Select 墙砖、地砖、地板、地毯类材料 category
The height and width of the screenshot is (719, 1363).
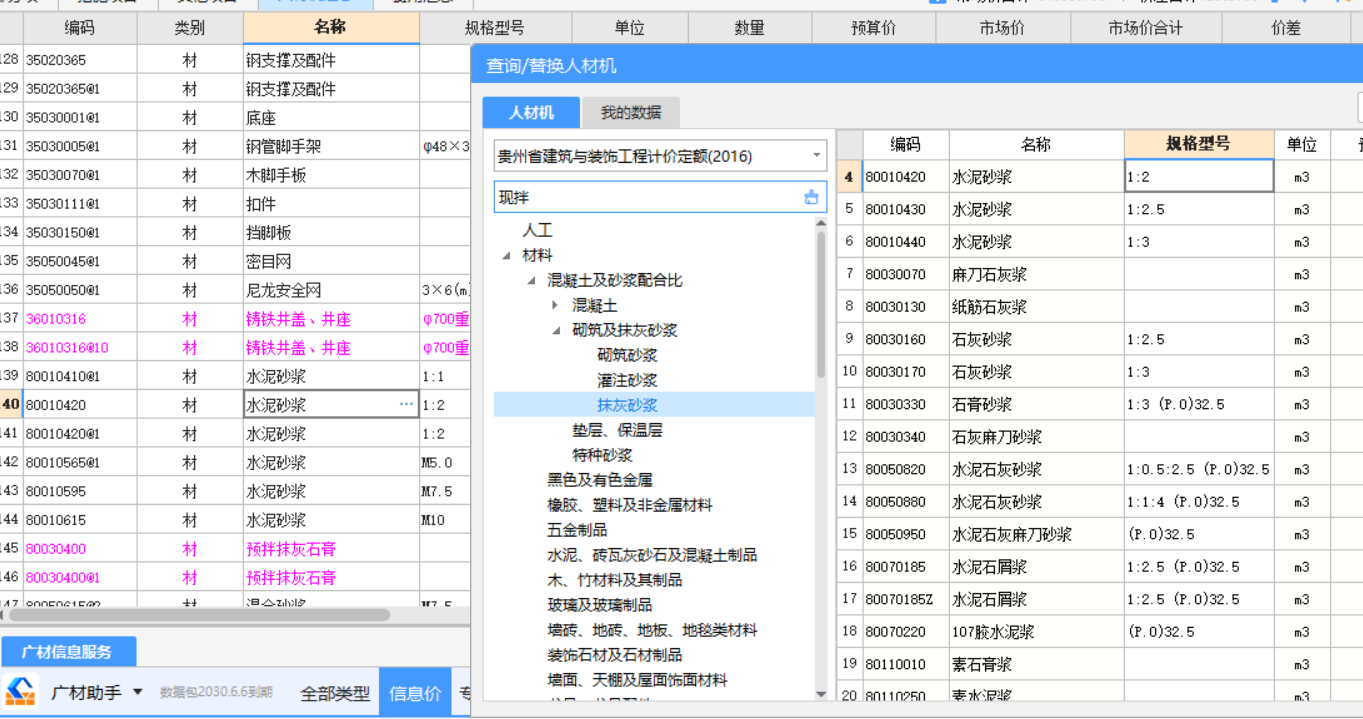click(x=652, y=630)
